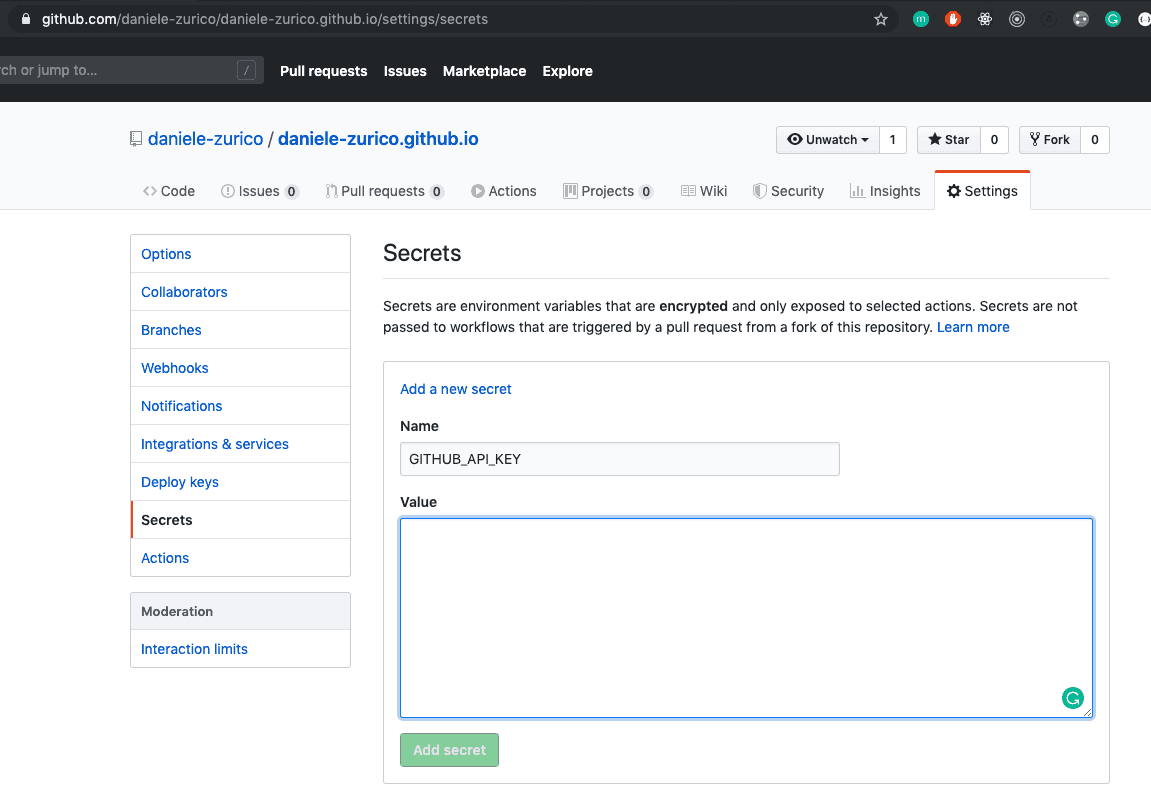This screenshot has height=800, width=1151.
Task: Click the Grammarly icon in Value textarea
Action: pos(1072,698)
